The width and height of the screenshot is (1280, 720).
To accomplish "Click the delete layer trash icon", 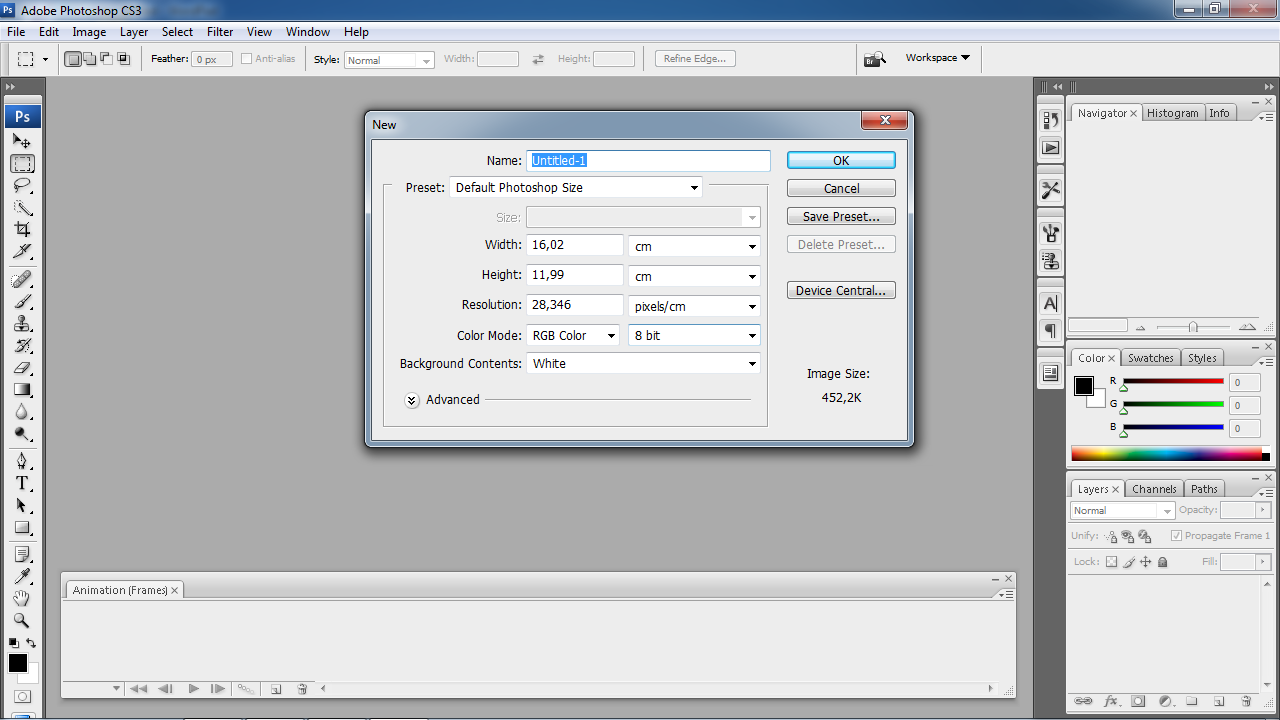I will coord(1246,702).
